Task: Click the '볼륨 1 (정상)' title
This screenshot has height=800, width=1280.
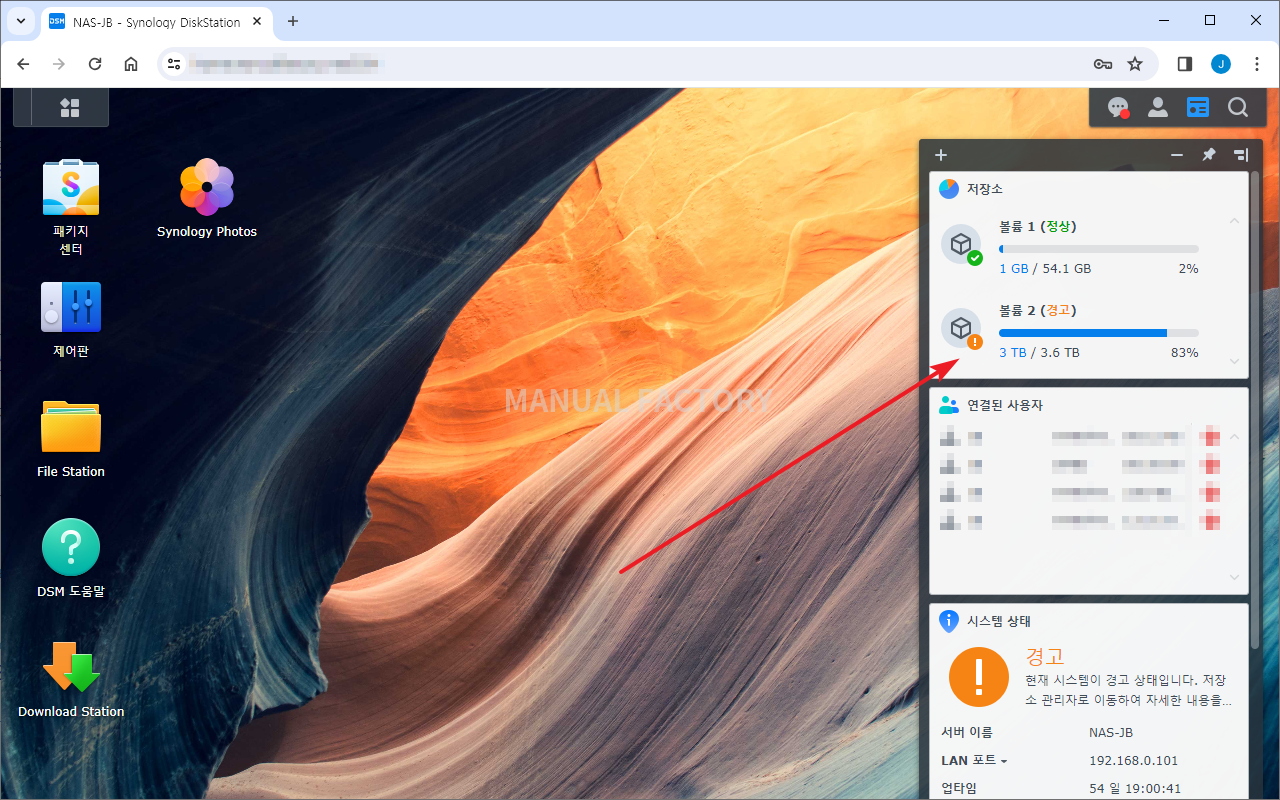Action: pyautogui.click(x=1037, y=227)
